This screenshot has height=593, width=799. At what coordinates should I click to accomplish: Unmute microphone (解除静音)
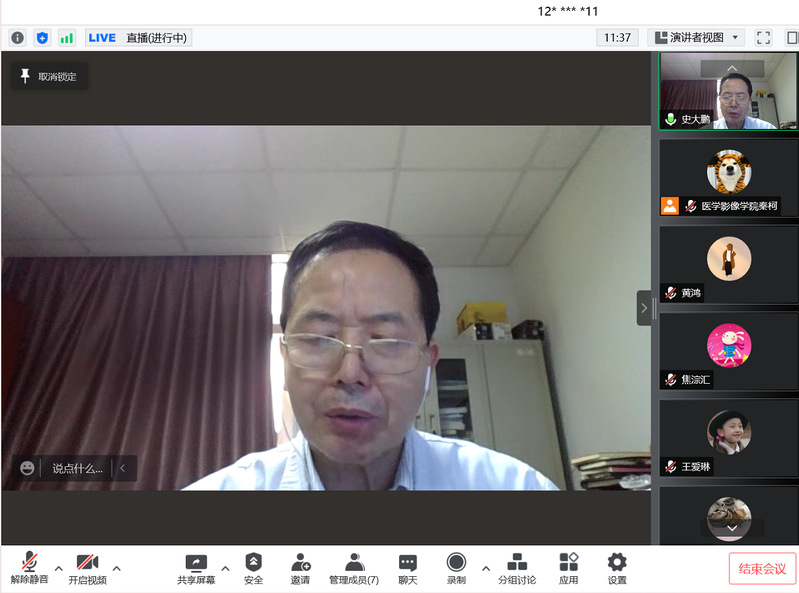click(x=30, y=568)
